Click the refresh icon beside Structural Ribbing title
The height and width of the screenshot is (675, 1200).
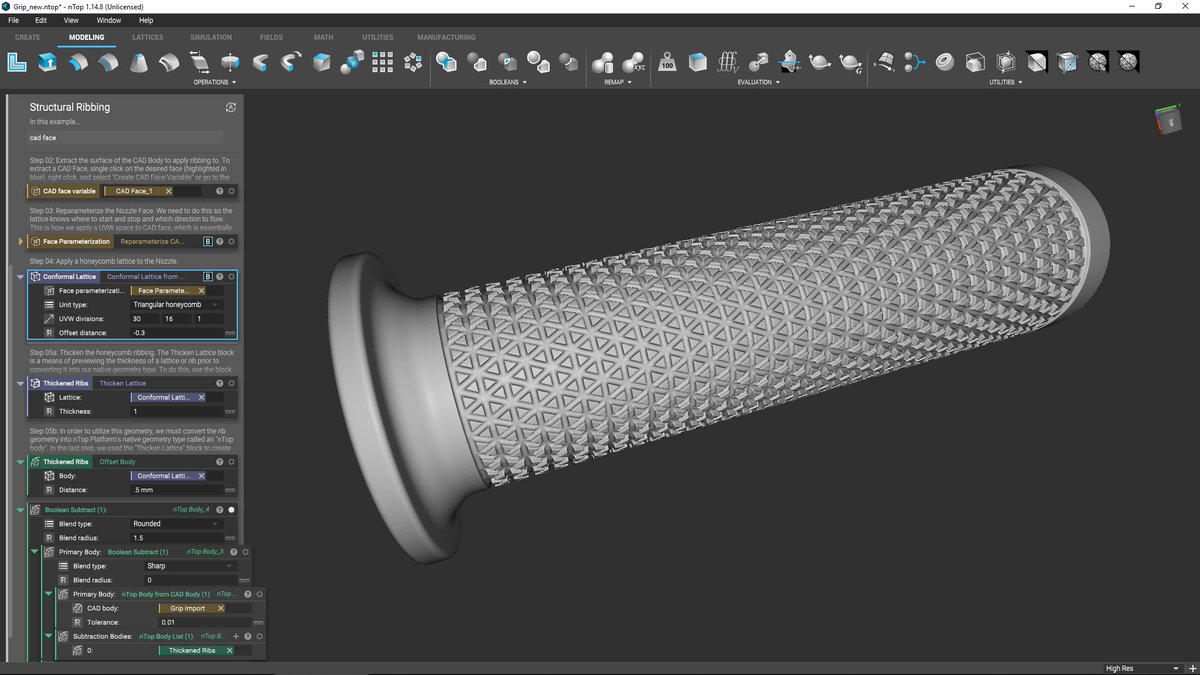tap(231, 107)
